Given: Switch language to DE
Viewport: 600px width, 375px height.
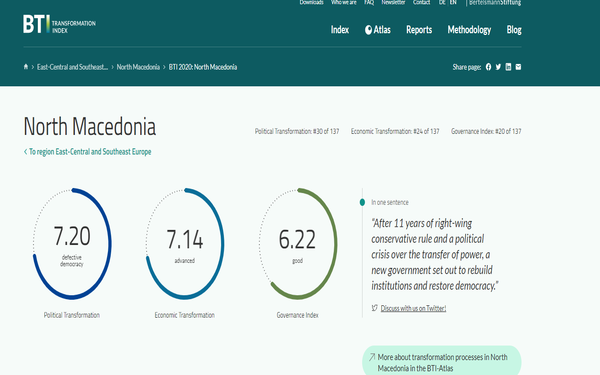Looking at the screenshot, I should point(442,2).
